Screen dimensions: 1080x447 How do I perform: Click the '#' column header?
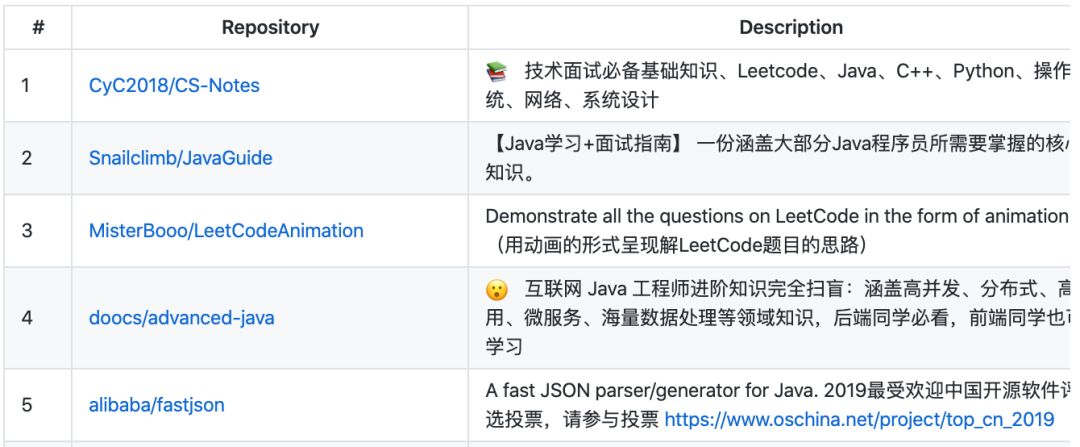(38, 28)
